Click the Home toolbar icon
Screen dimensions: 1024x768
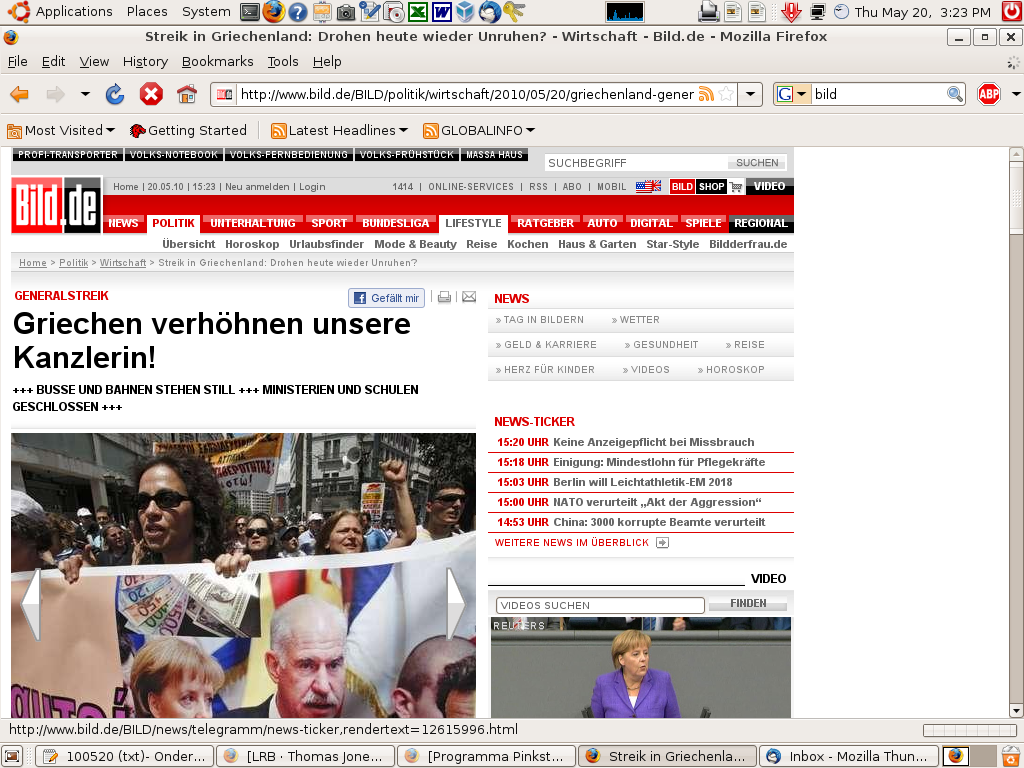coord(186,95)
